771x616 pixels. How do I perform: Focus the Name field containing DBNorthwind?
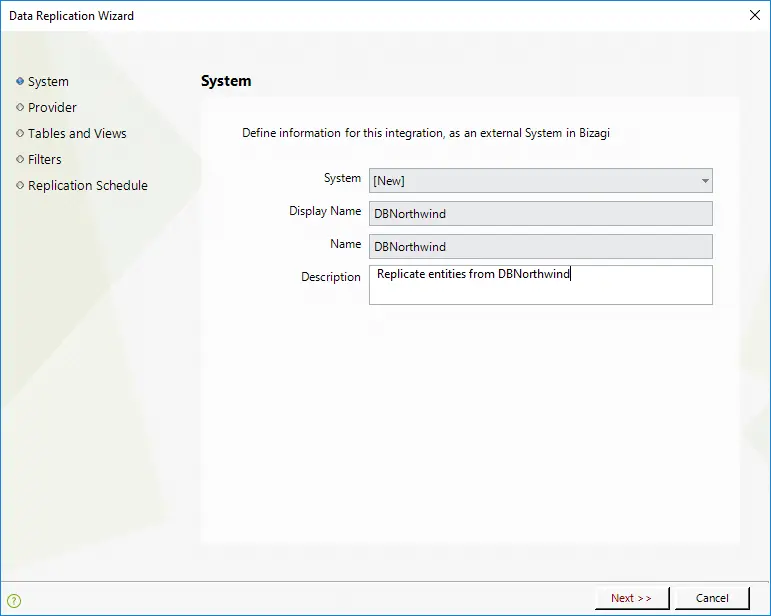click(540, 246)
